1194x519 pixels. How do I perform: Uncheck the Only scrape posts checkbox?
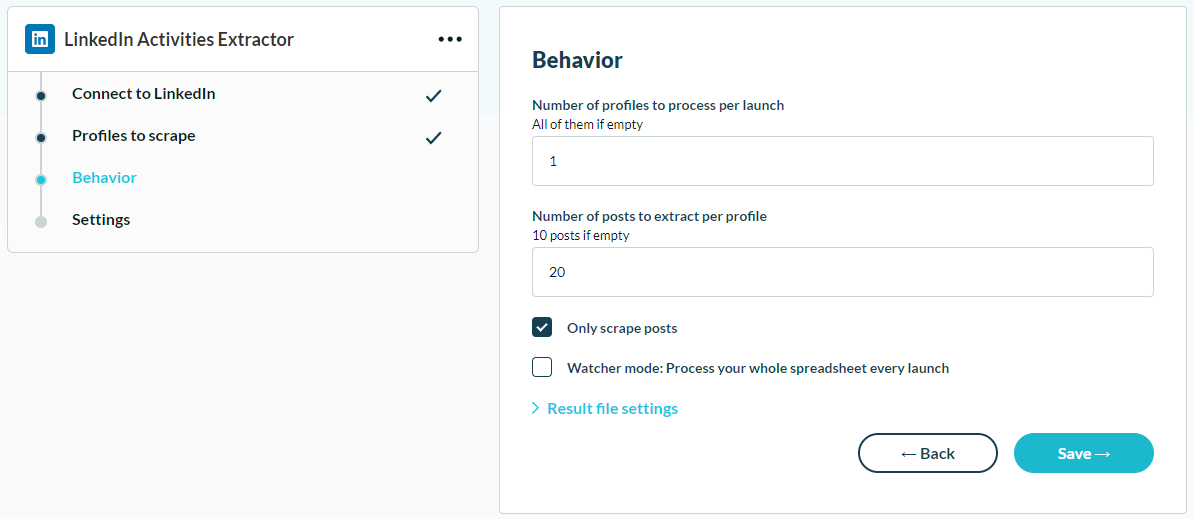click(542, 328)
